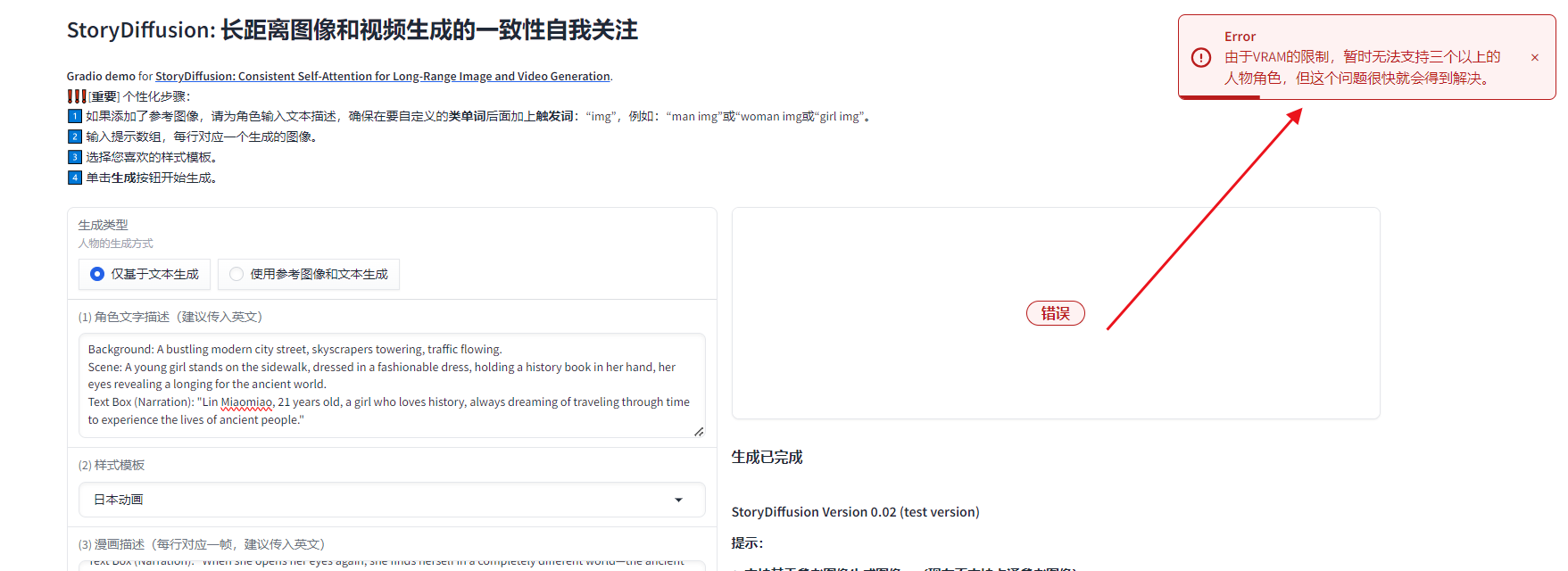The height and width of the screenshot is (571, 1568).
Task: Click the (2) 样式模板 label
Action: [x=112, y=465]
